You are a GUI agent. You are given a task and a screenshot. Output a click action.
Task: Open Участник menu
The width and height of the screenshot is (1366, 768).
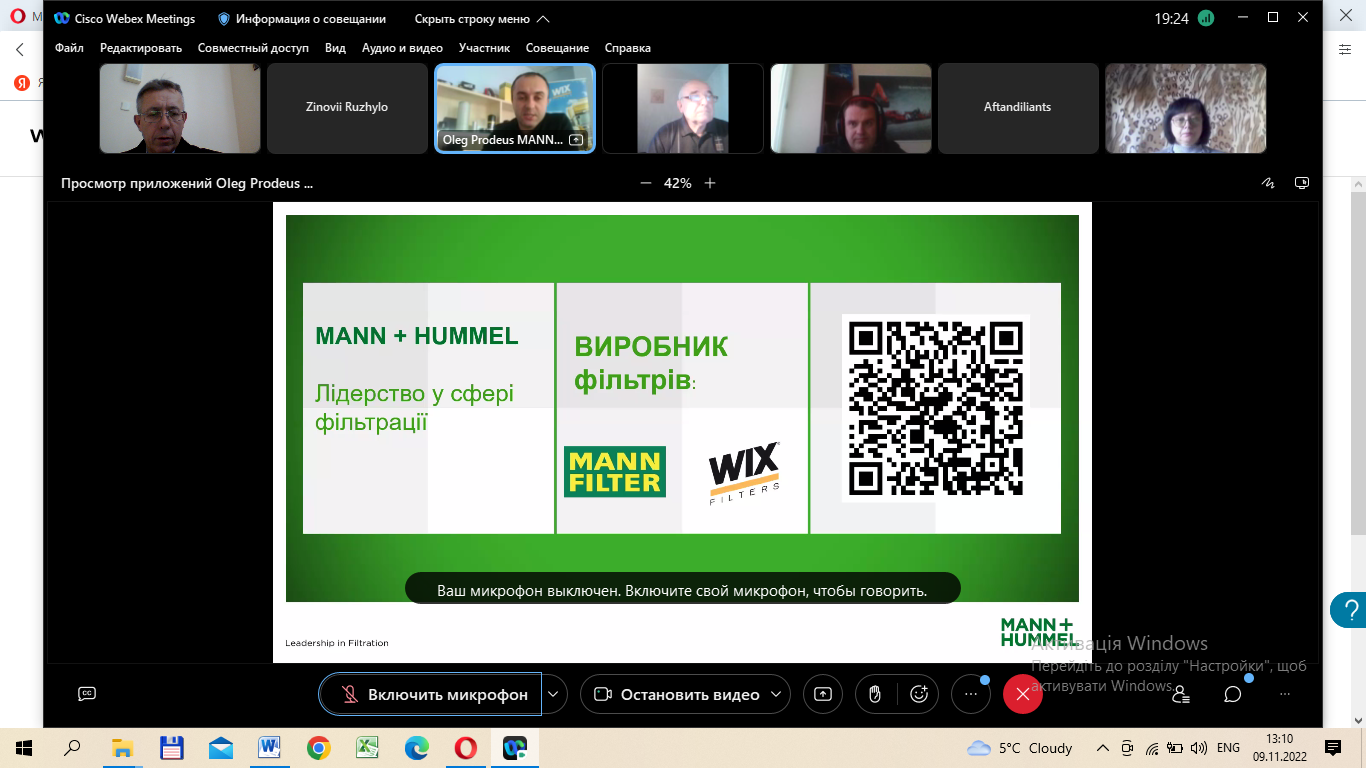tap(484, 48)
